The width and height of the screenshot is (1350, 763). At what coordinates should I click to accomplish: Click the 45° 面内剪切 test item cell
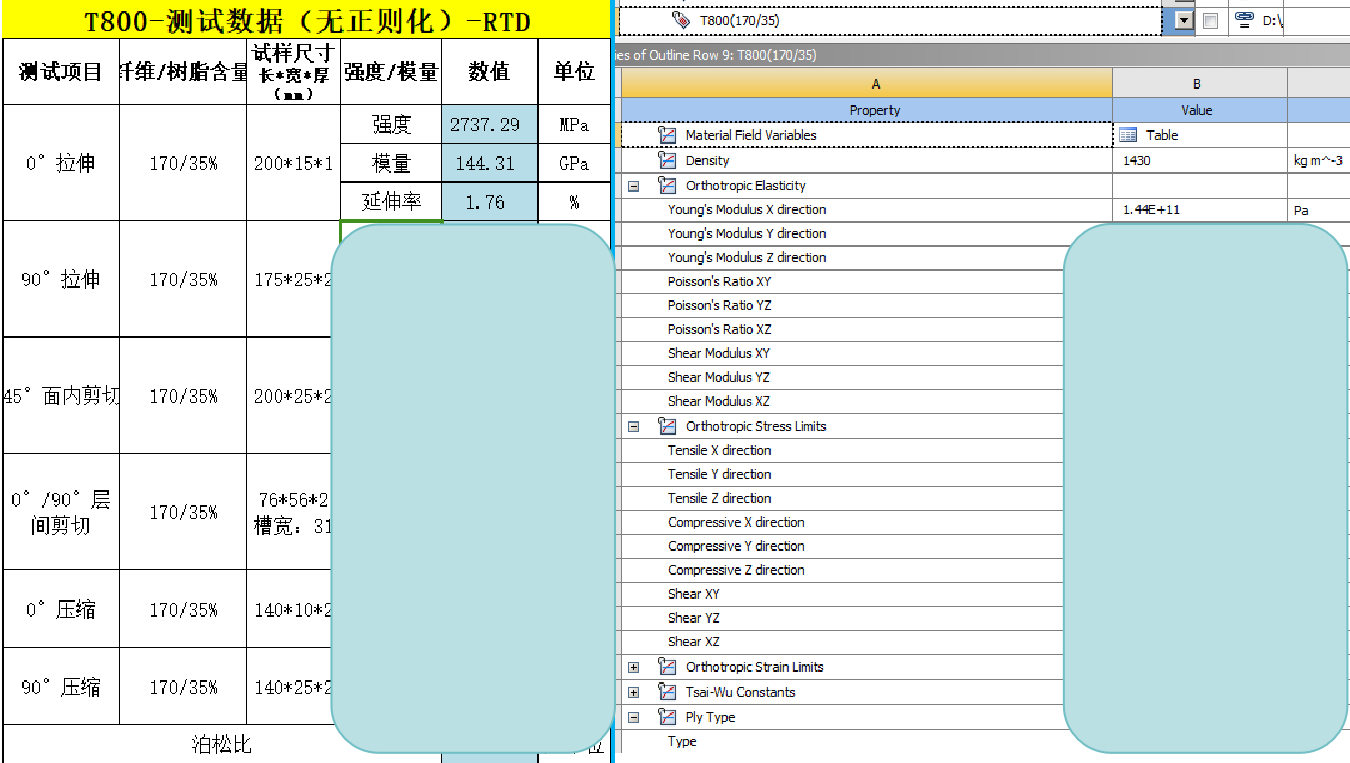[61, 396]
